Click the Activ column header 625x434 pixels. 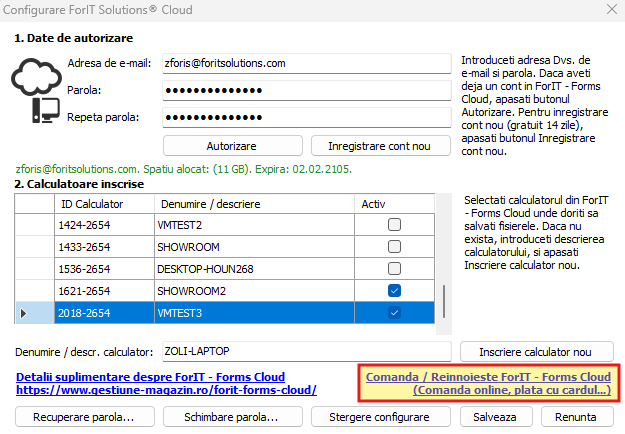point(394,204)
